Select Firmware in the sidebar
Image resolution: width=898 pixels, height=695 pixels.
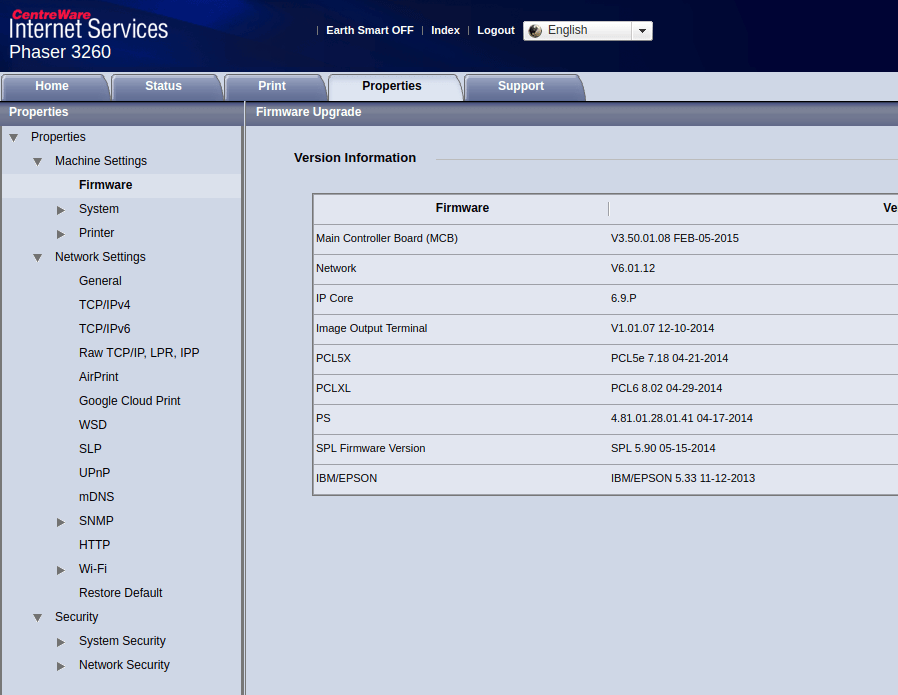[x=105, y=185]
